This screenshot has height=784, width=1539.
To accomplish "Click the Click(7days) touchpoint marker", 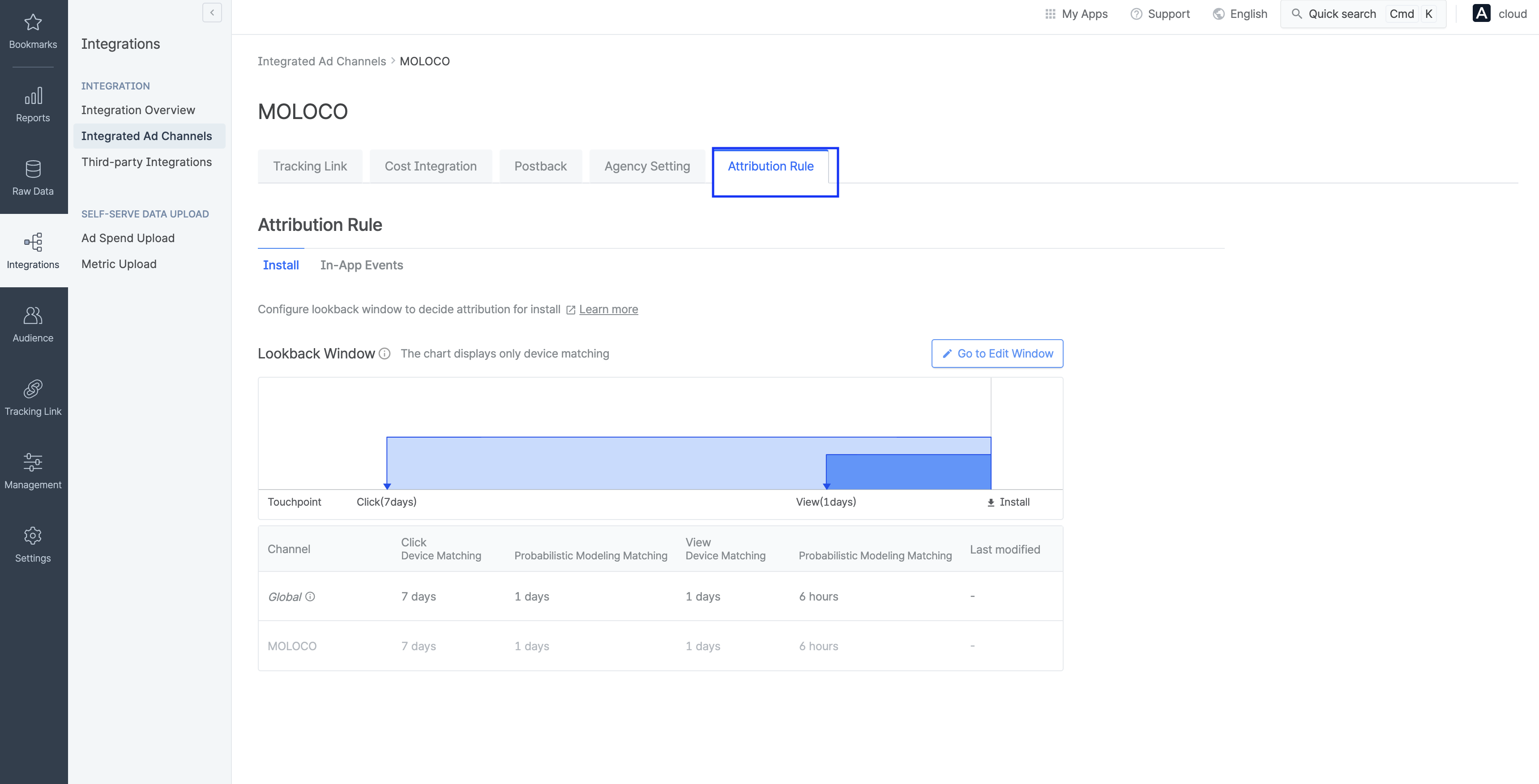I will 387,486.
